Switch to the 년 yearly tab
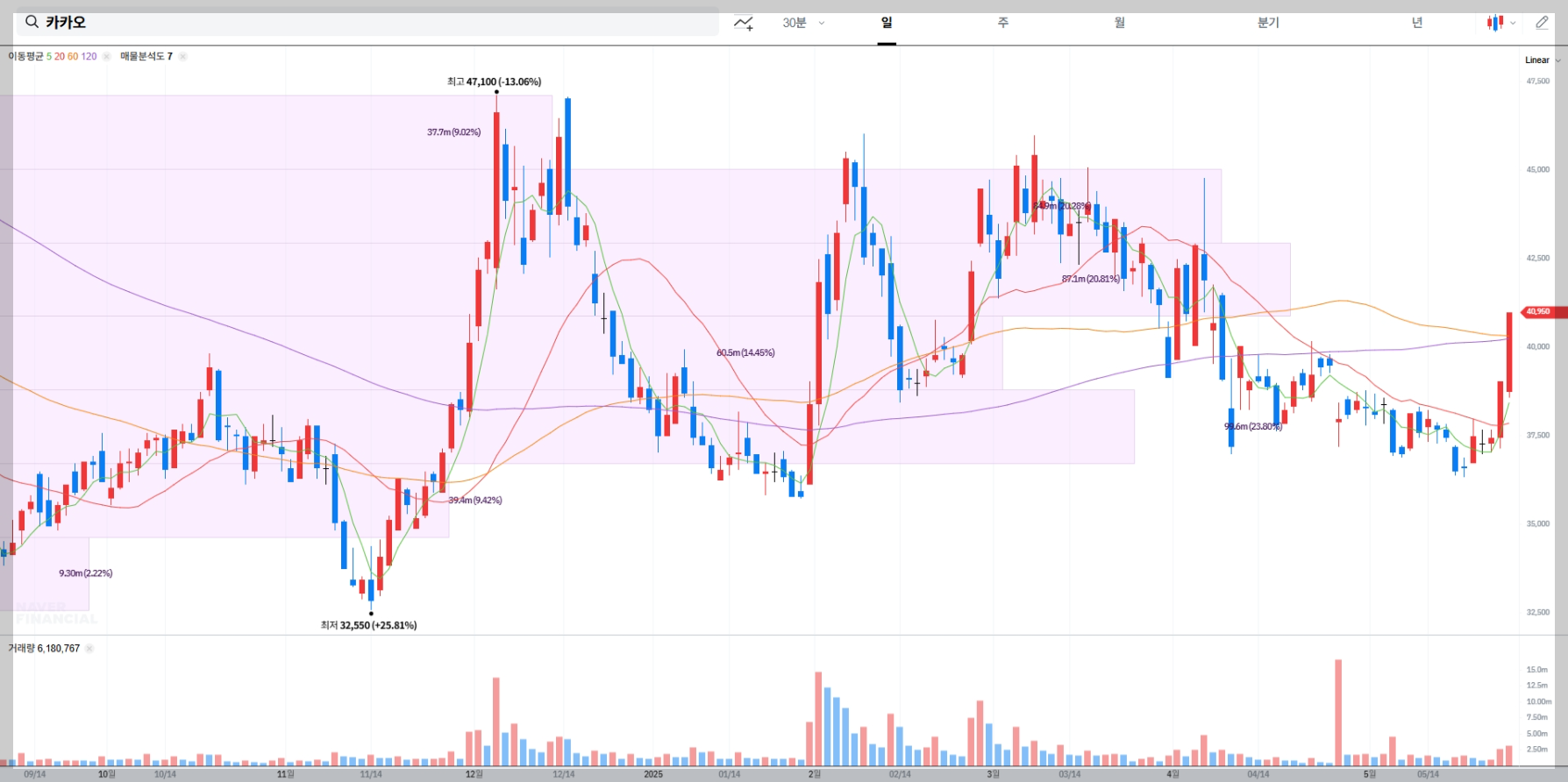This screenshot has height=782, width=1568. click(x=1417, y=23)
